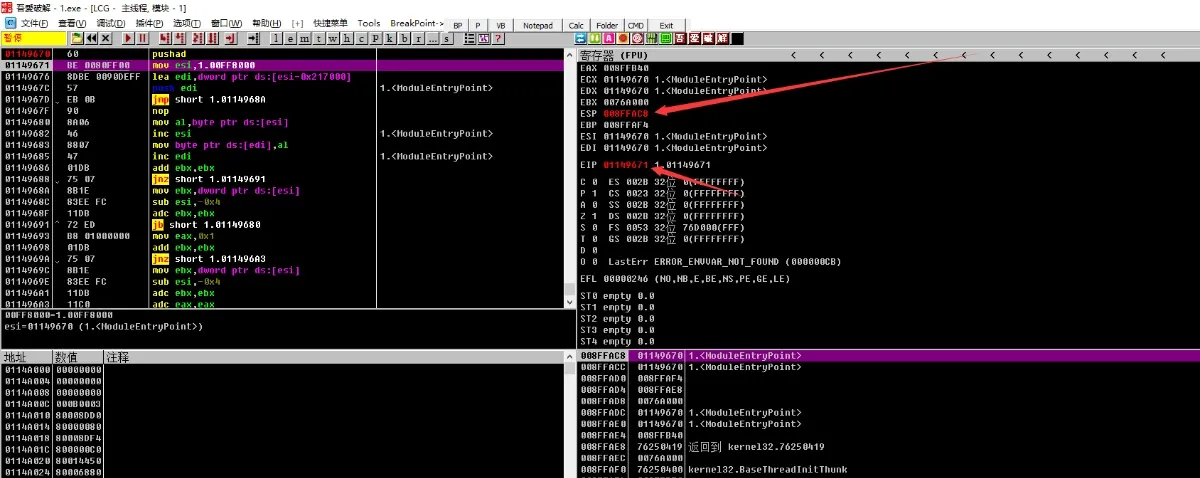
Task: Open the 调试(D) debug menu
Action: click(x=111, y=23)
